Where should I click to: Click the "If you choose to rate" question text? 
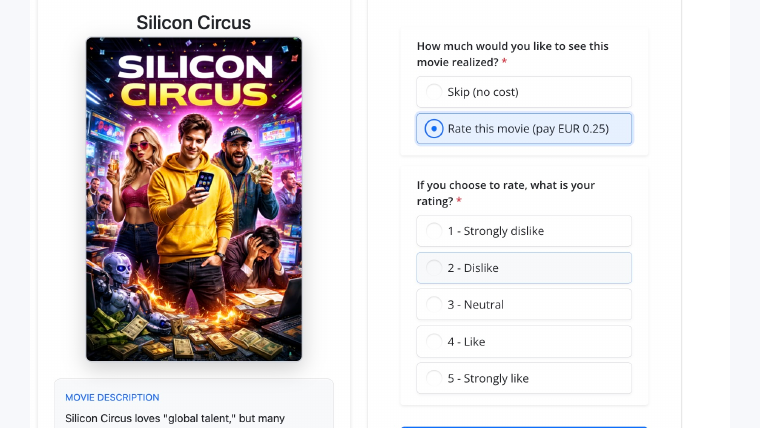506,193
